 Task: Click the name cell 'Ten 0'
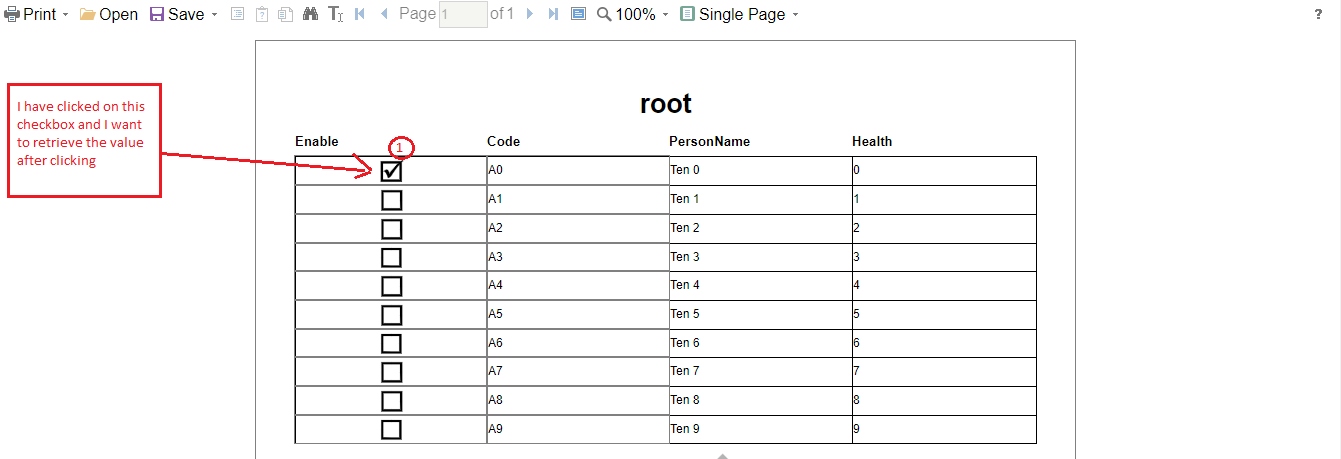tap(760, 171)
